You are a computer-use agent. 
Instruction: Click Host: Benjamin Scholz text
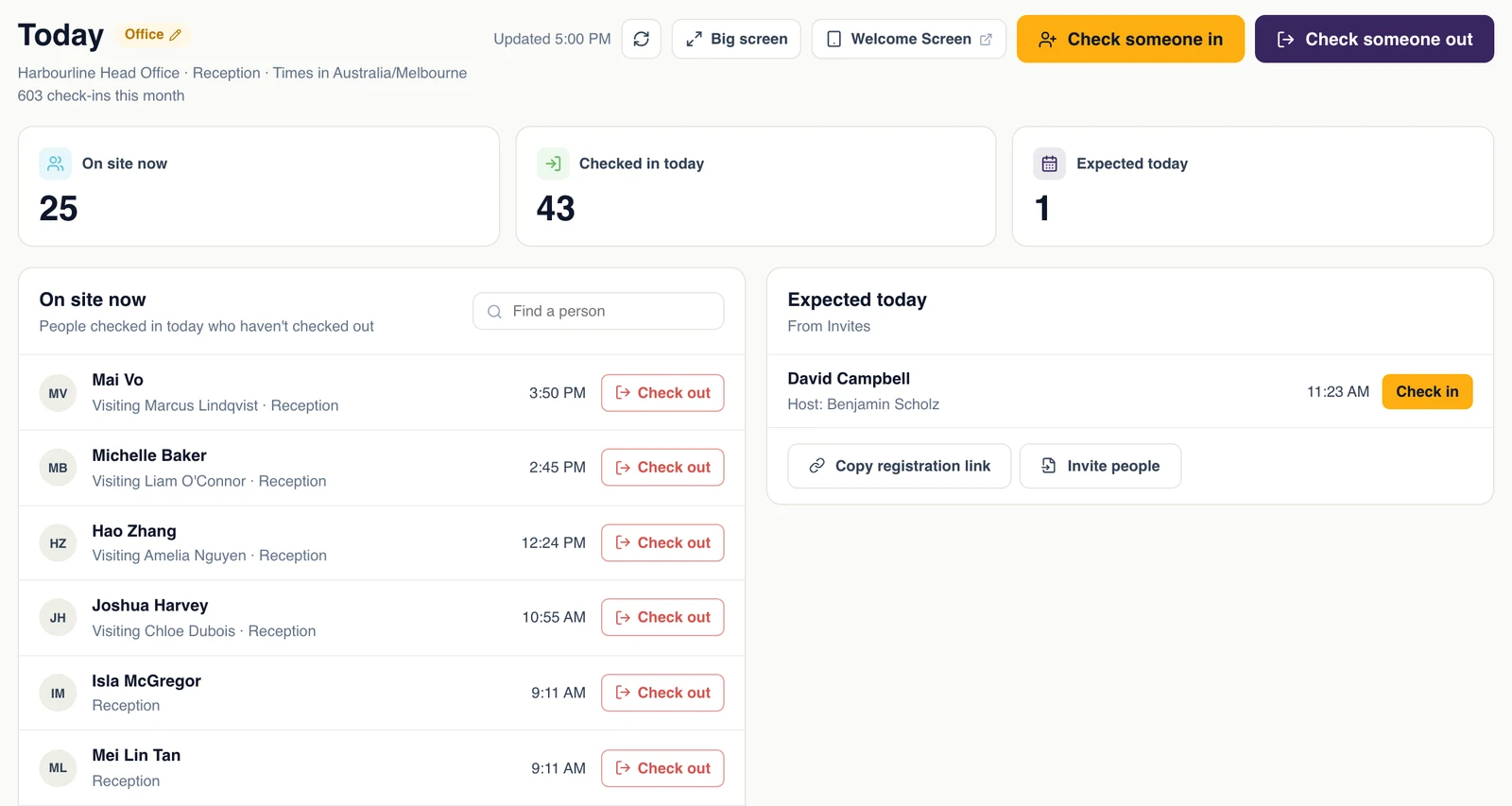(864, 404)
